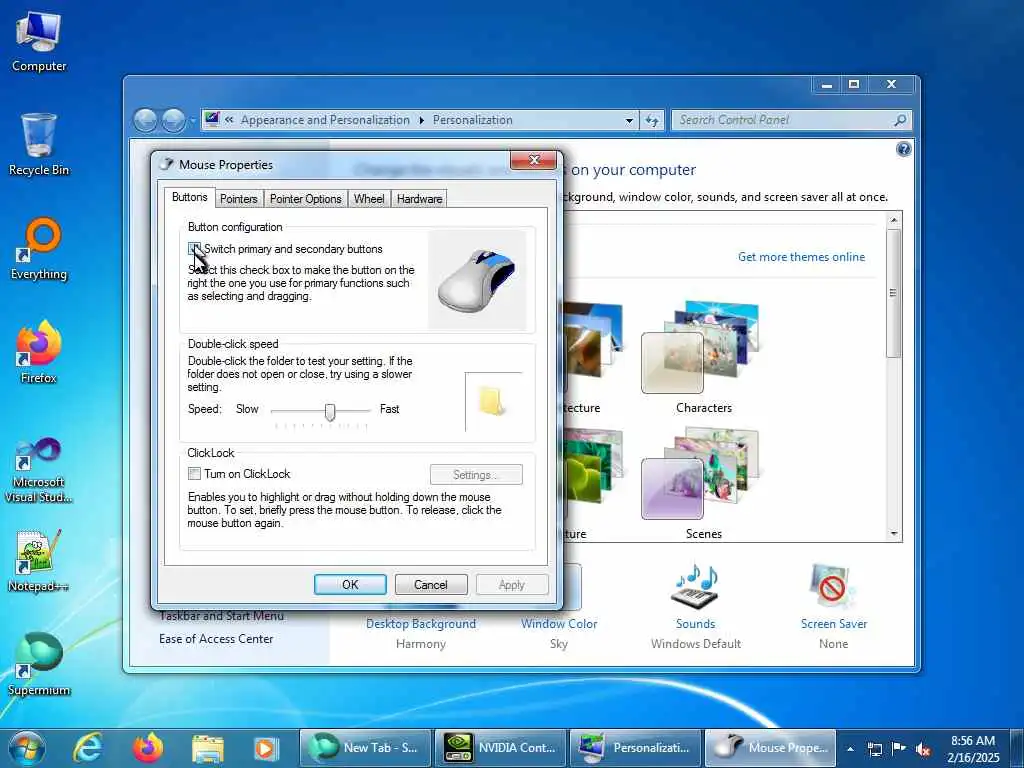The width and height of the screenshot is (1024, 768).
Task: Click the double-click speed slider thumb
Action: coord(330,412)
